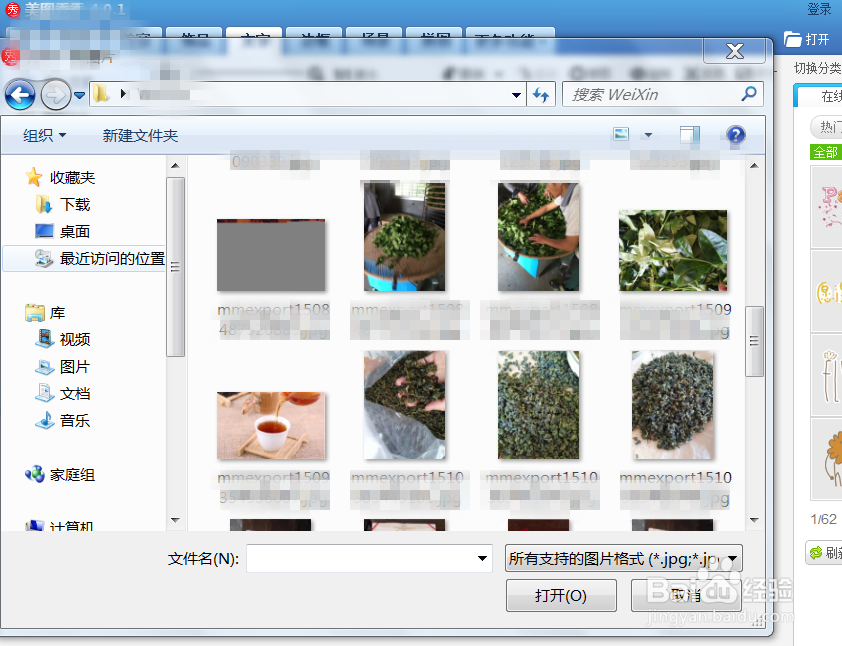This screenshot has width=842, height=646.
Task: Expand the address bar path dropdown
Action: pos(516,95)
